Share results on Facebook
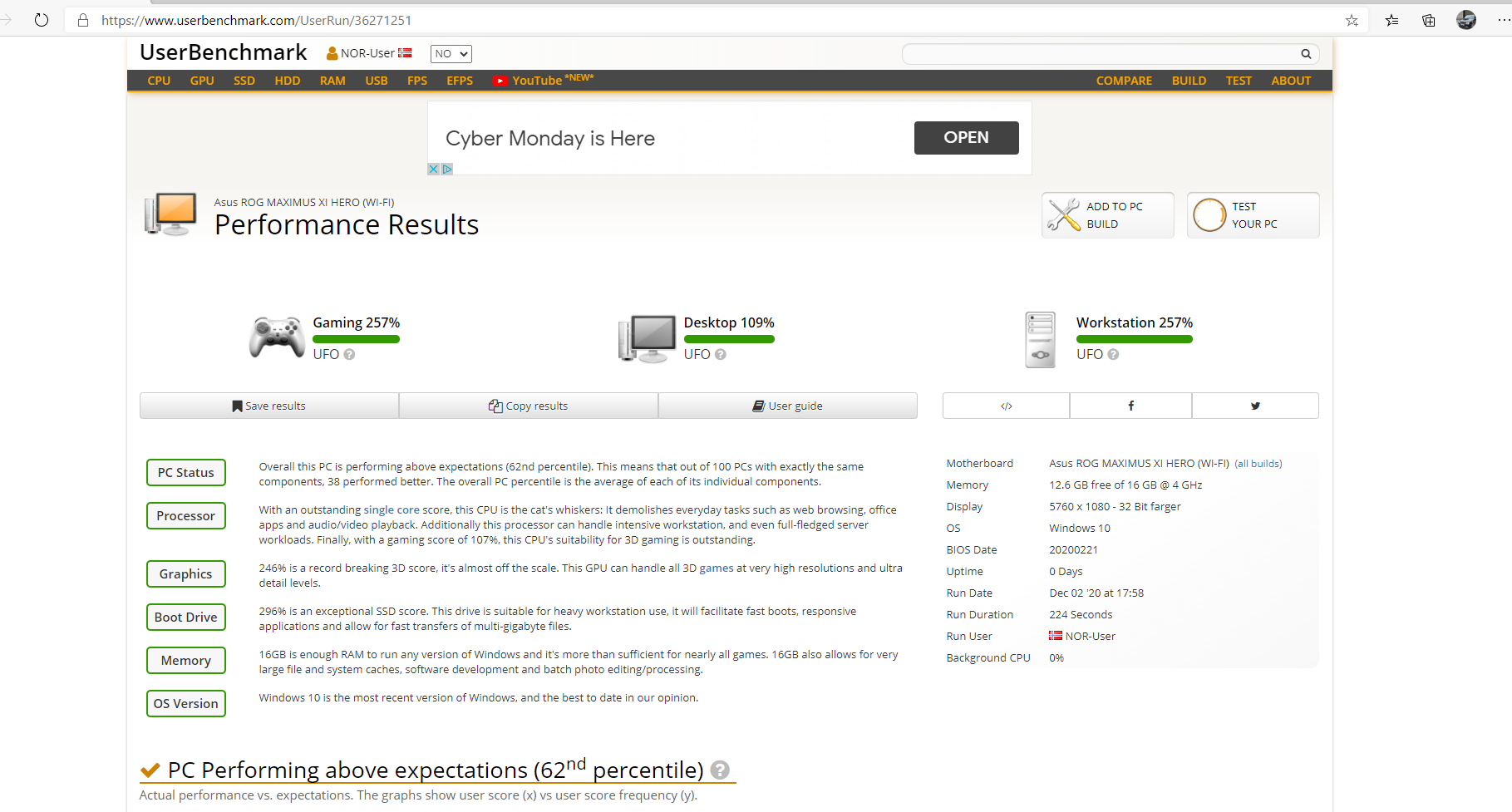Image resolution: width=1512 pixels, height=812 pixels. (1130, 406)
